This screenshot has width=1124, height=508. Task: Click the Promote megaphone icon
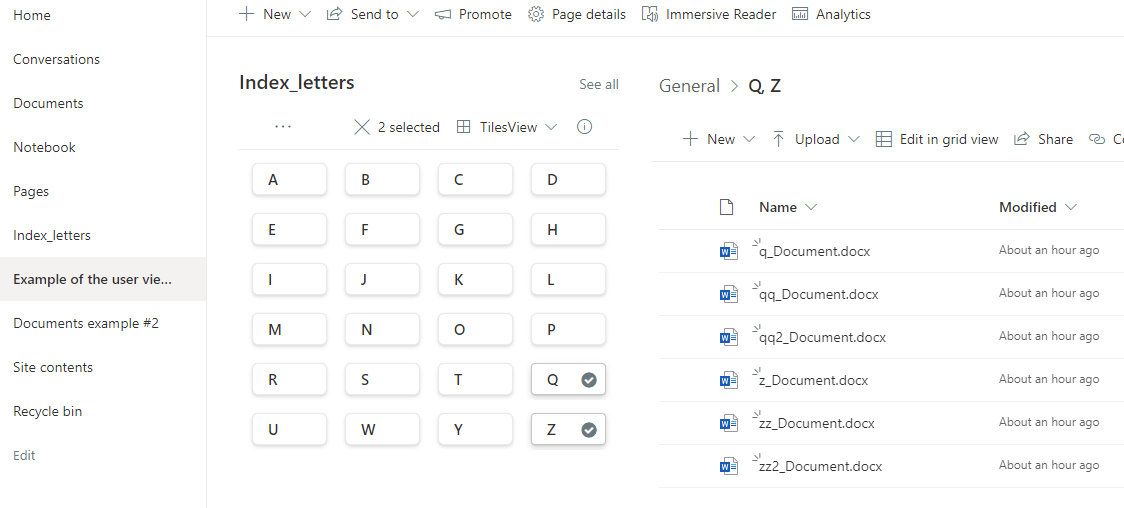[x=443, y=14]
